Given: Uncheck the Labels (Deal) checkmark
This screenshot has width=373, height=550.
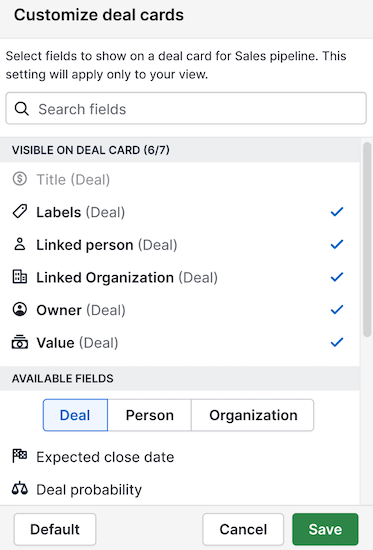Looking at the screenshot, I should coord(337,212).
